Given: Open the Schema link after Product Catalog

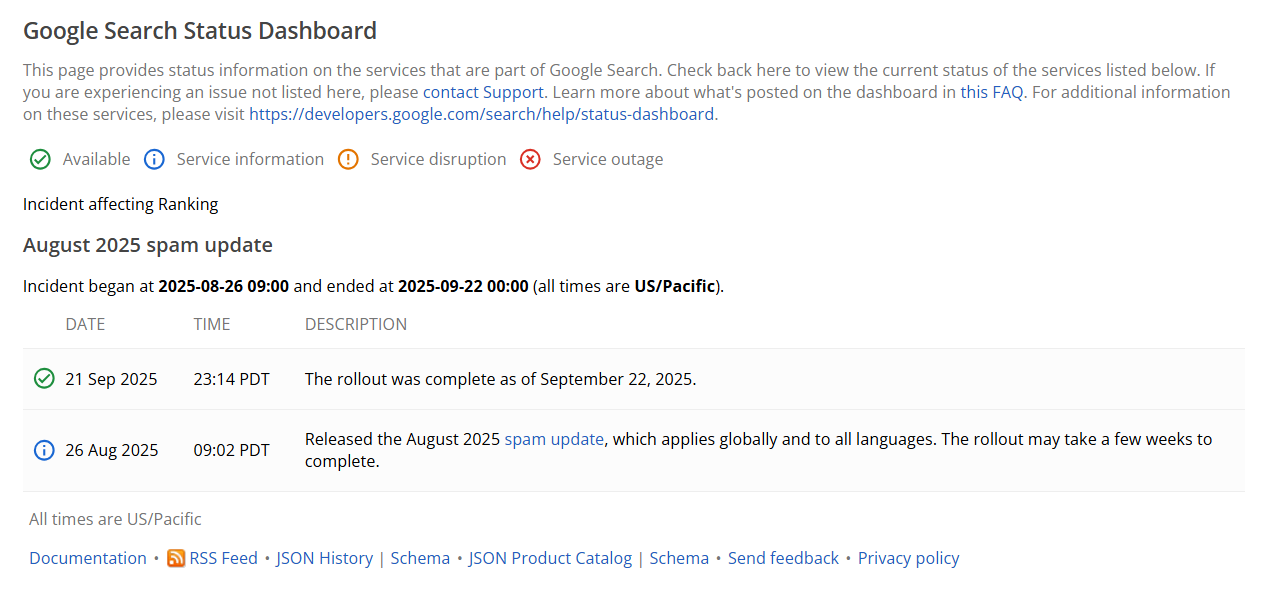Looking at the screenshot, I should coord(679,558).
